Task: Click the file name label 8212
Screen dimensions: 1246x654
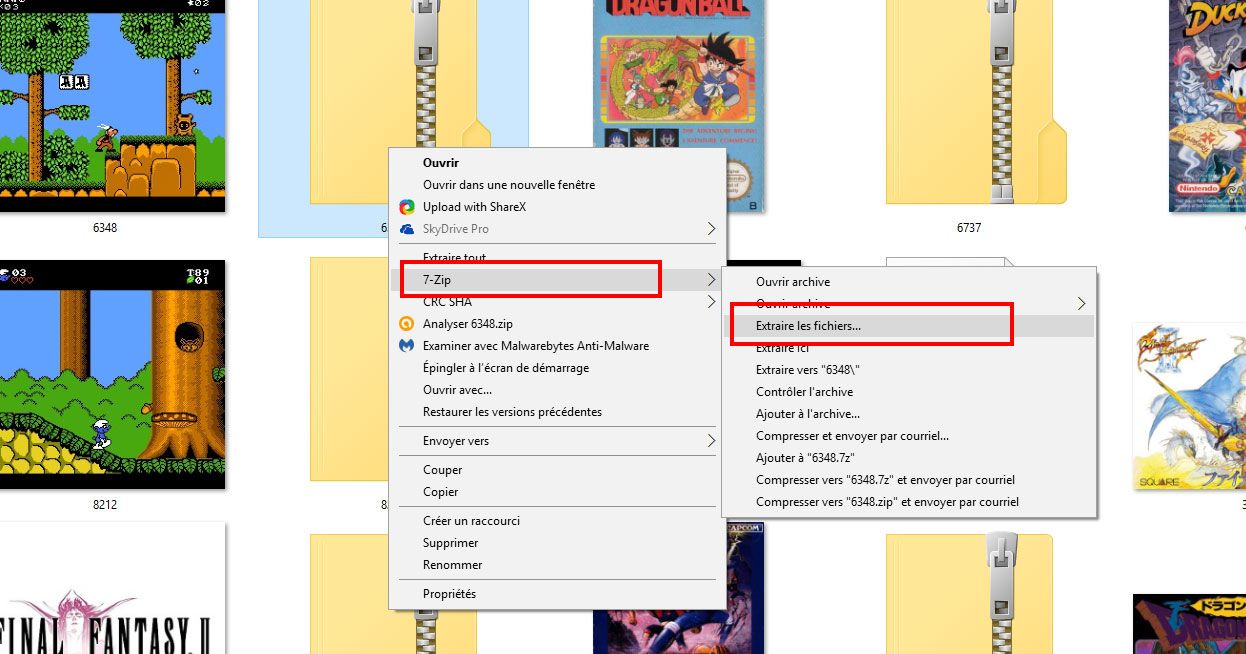Action: point(105,505)
